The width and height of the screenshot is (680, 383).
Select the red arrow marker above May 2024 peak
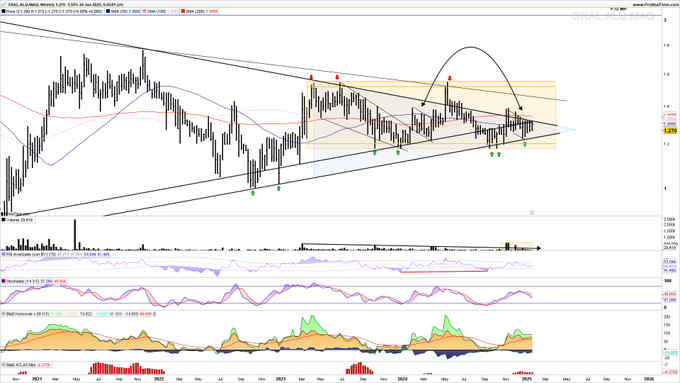tap(449, 78)
